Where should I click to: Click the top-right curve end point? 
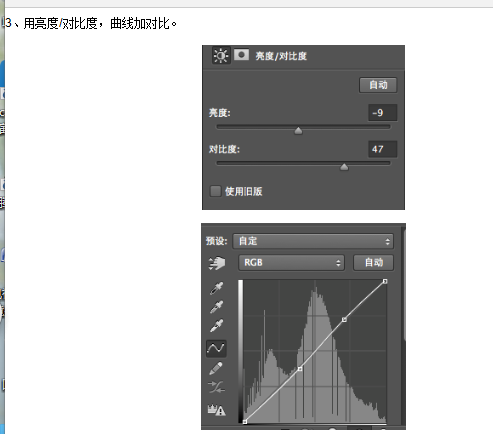tap(385, 281)
